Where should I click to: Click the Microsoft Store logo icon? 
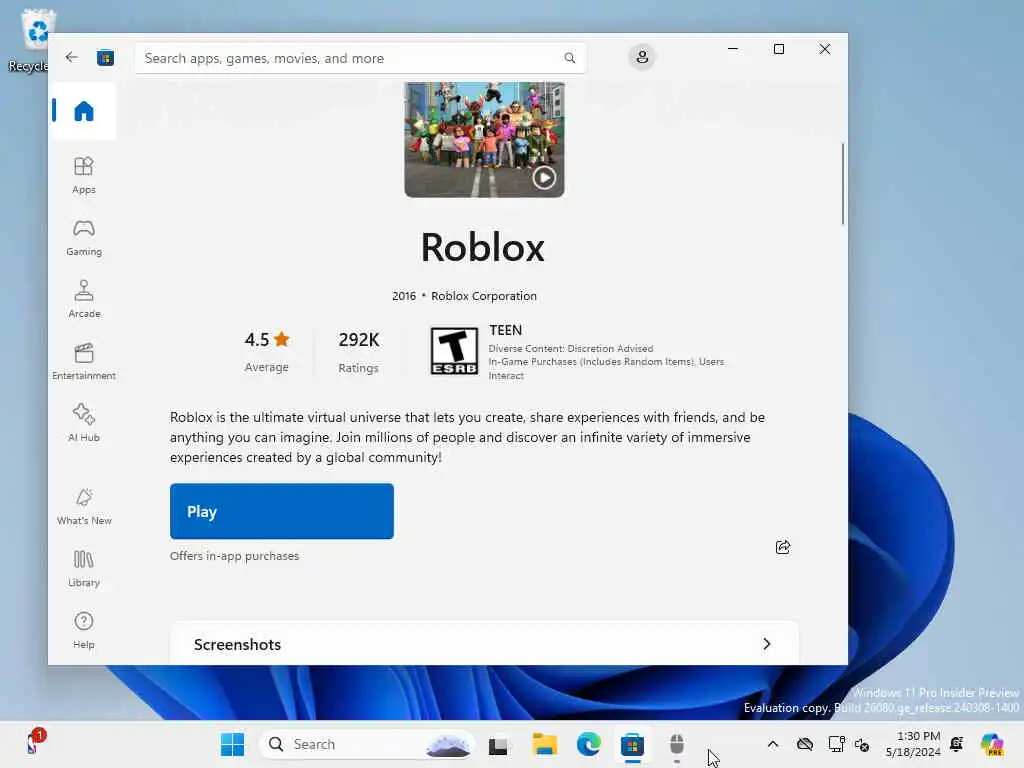point(105,57)
